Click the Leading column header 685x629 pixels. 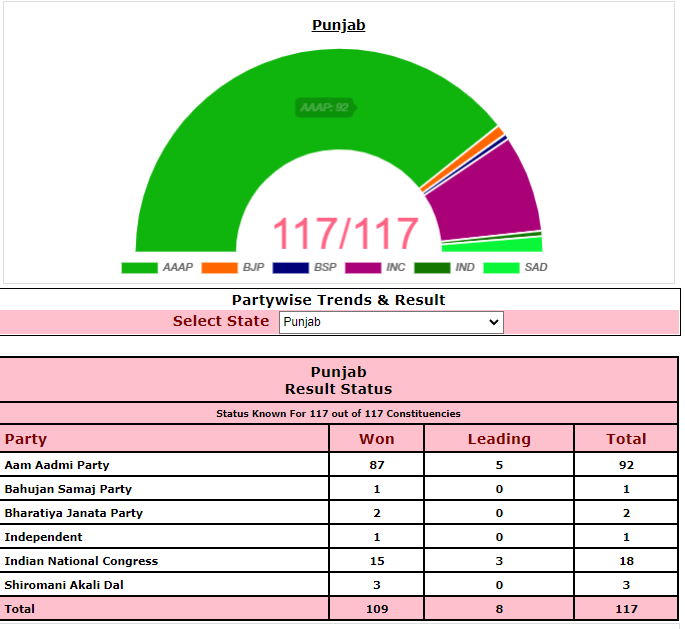499,439
